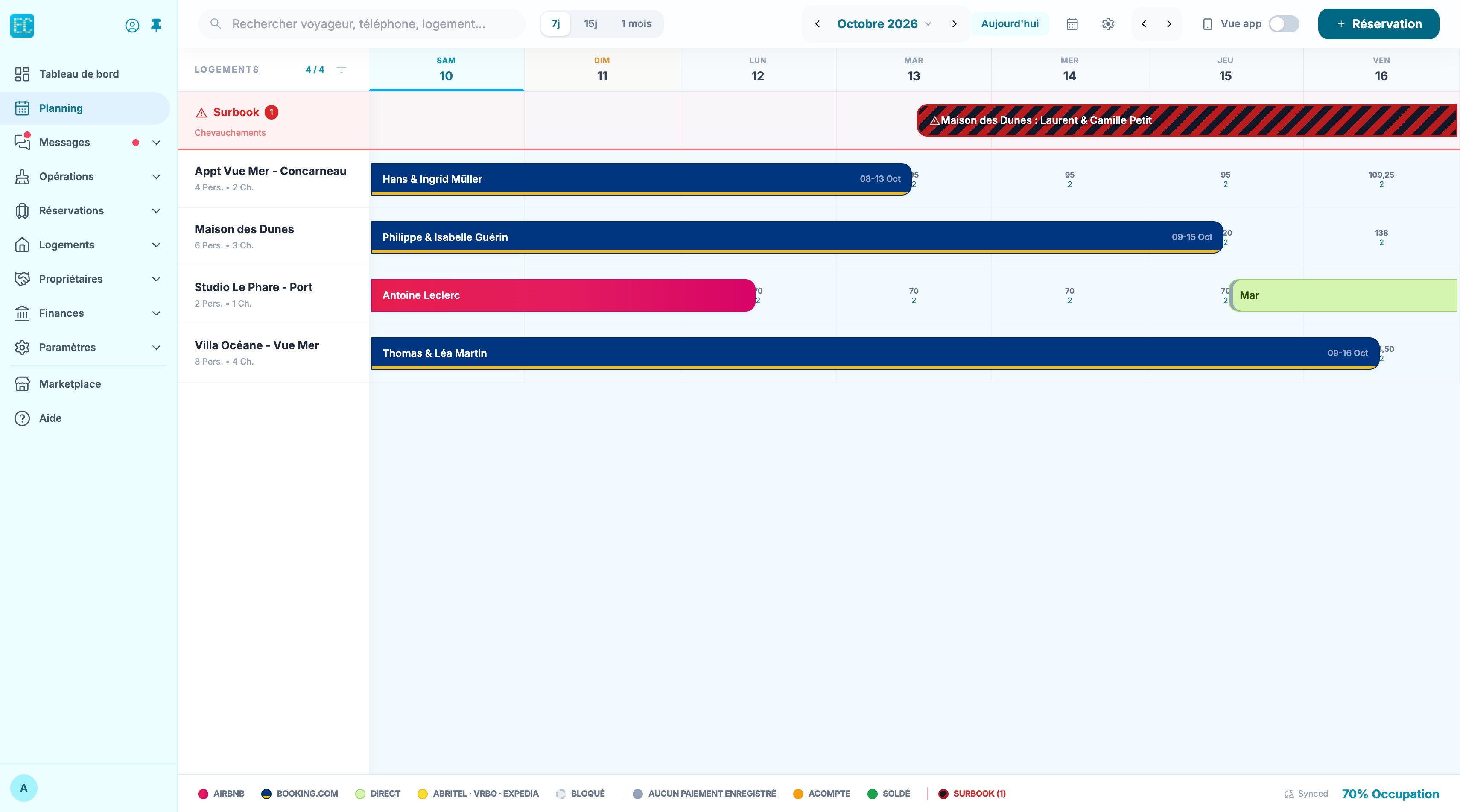Expand the Propriétaires menu chevron

(156, 279)
